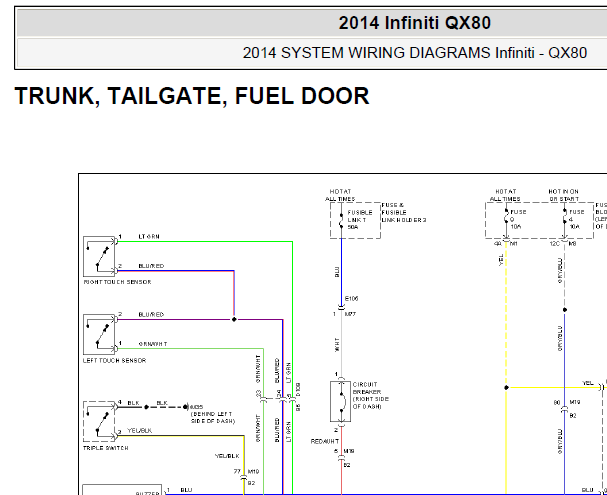Click the pin 77 label beside M19

[237, 471]
